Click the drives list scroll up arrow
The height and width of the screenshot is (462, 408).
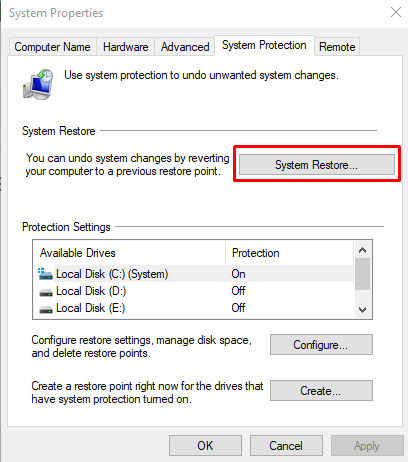tap(363, 250)
